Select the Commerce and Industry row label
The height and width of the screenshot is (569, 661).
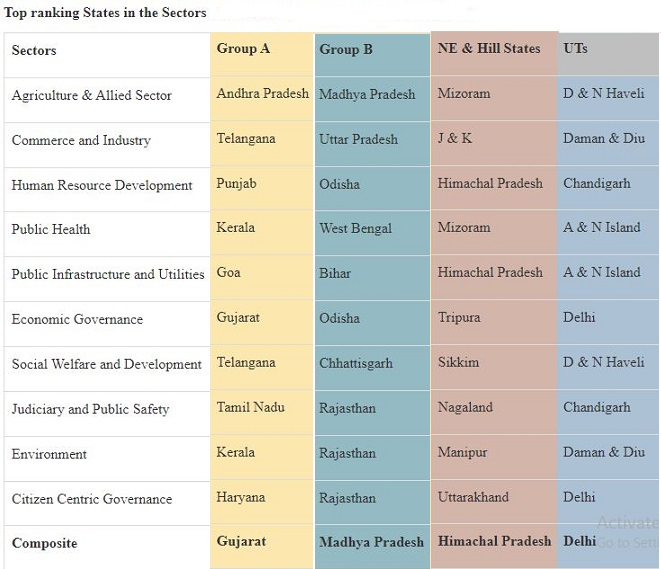click(x=81, y=141)
